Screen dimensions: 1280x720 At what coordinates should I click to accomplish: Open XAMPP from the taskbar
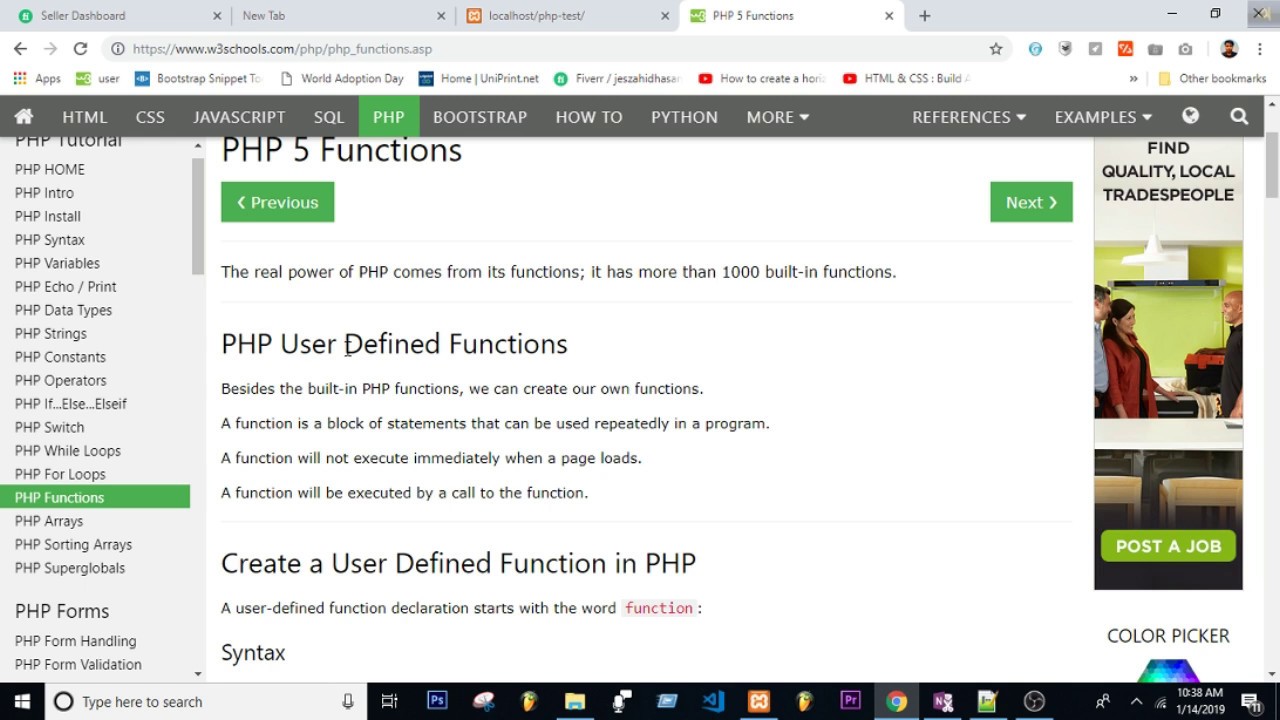coord(759,701)
